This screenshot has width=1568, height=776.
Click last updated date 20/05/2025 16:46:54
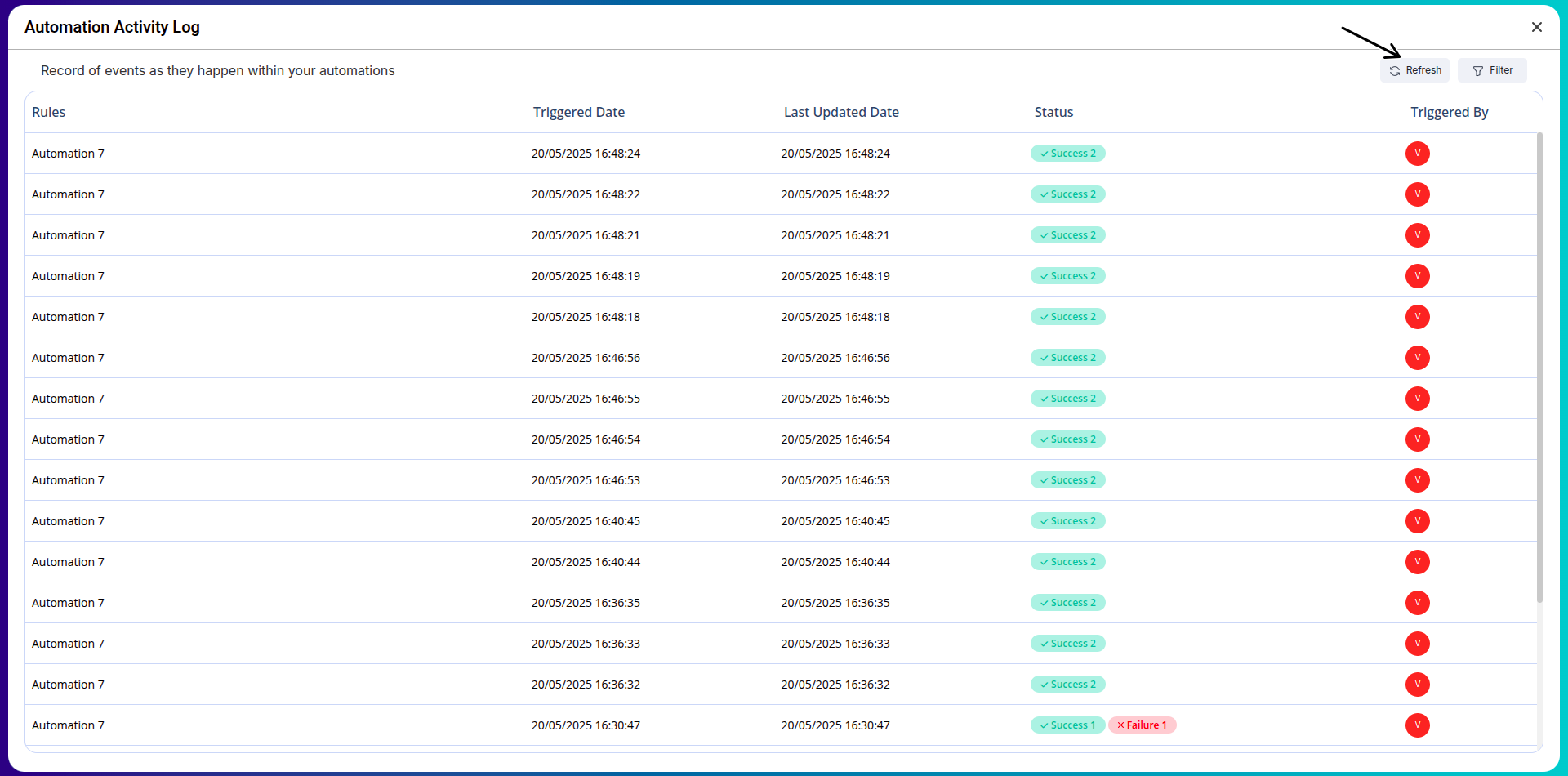coord(835,439)
